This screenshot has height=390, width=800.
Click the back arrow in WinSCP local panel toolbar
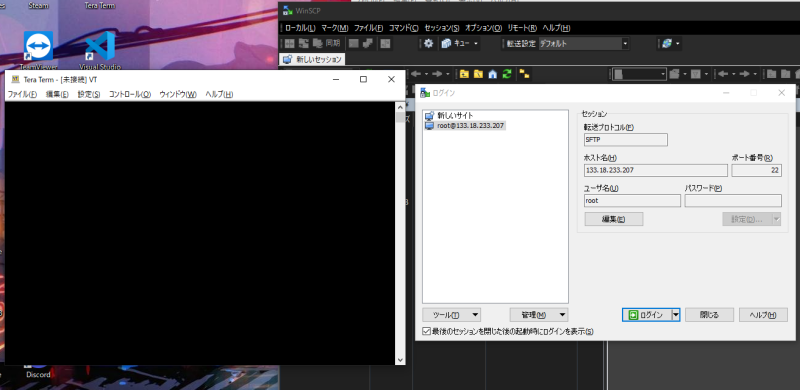pyautogui.click(x=416, y=75)
